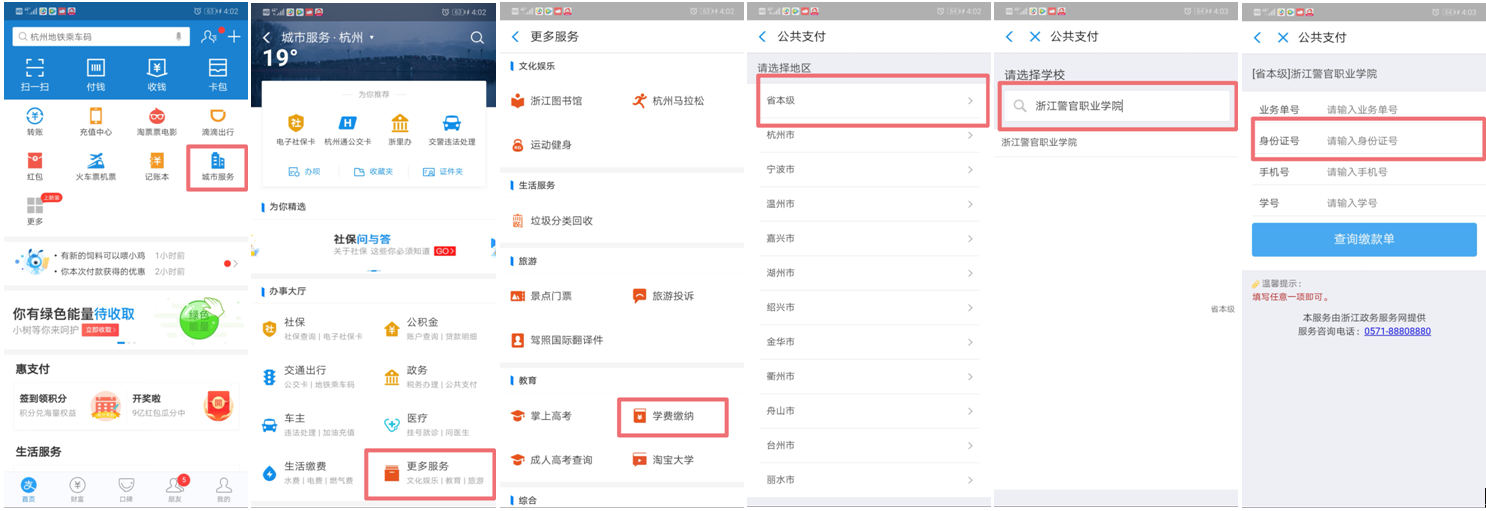Screen dimensions: 1486x511
Task: Focus the 业务单号 input field
Action: [1364, 109]
